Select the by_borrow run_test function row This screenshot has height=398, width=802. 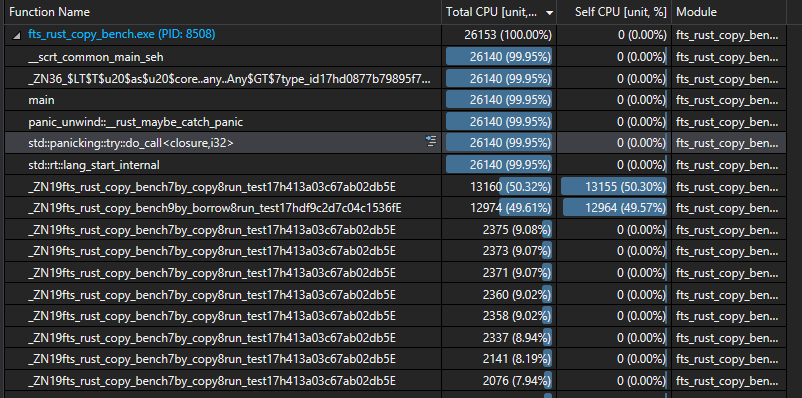pyautogui.click(x=395, y=208)
